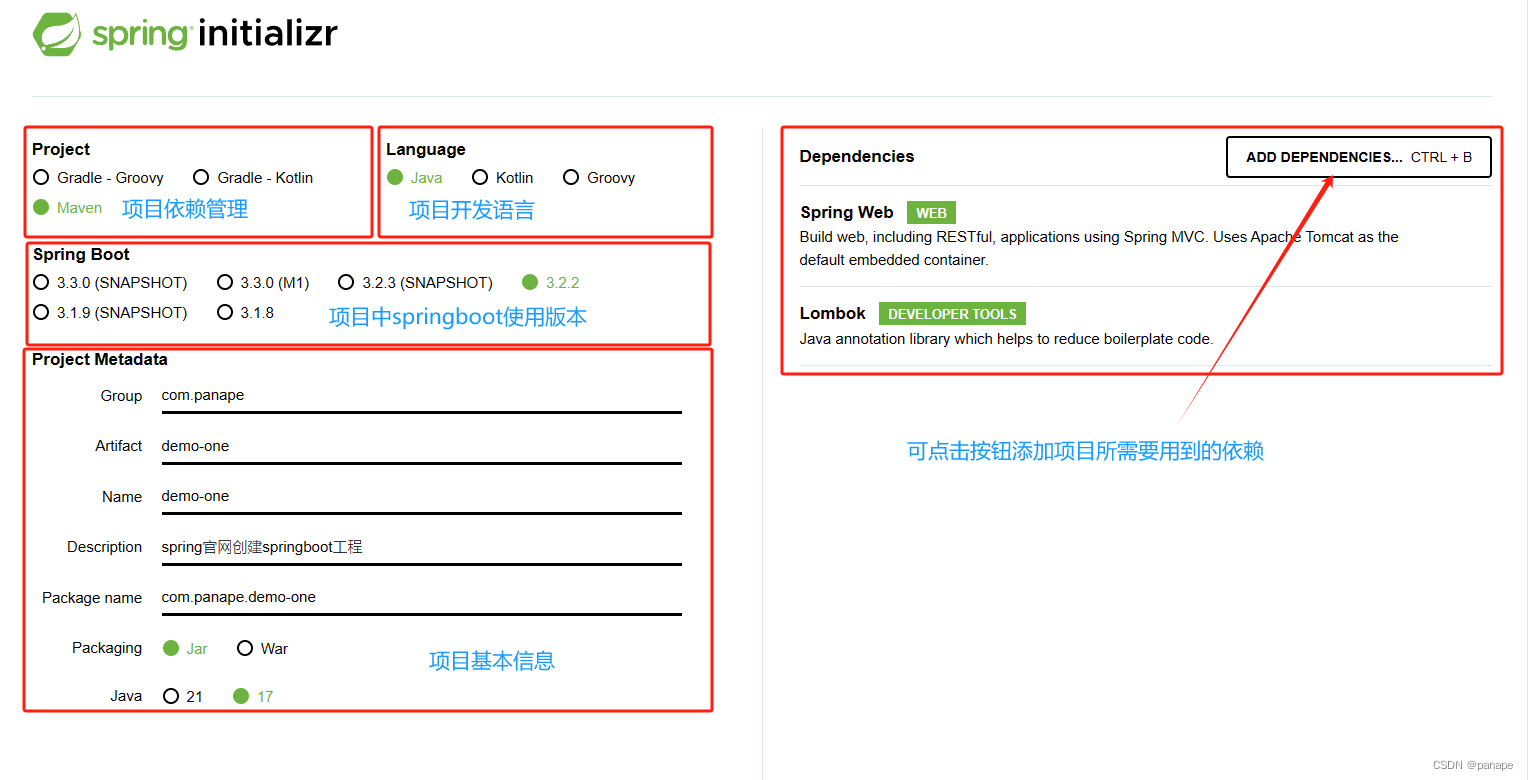Select Jar packaging

(x=185, y=649)
